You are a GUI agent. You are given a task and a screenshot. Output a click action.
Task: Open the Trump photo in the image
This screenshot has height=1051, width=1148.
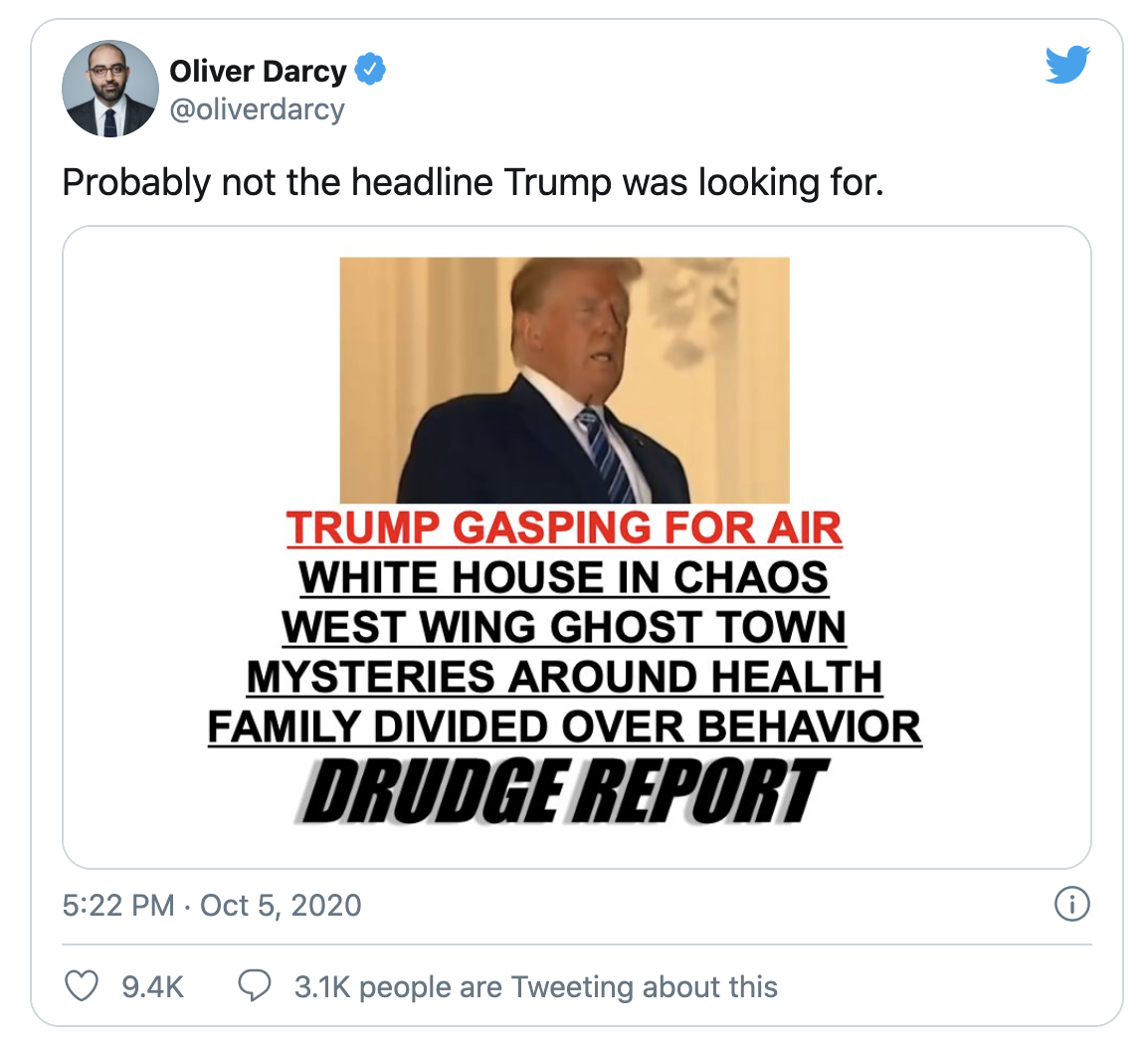coord(564,380)
